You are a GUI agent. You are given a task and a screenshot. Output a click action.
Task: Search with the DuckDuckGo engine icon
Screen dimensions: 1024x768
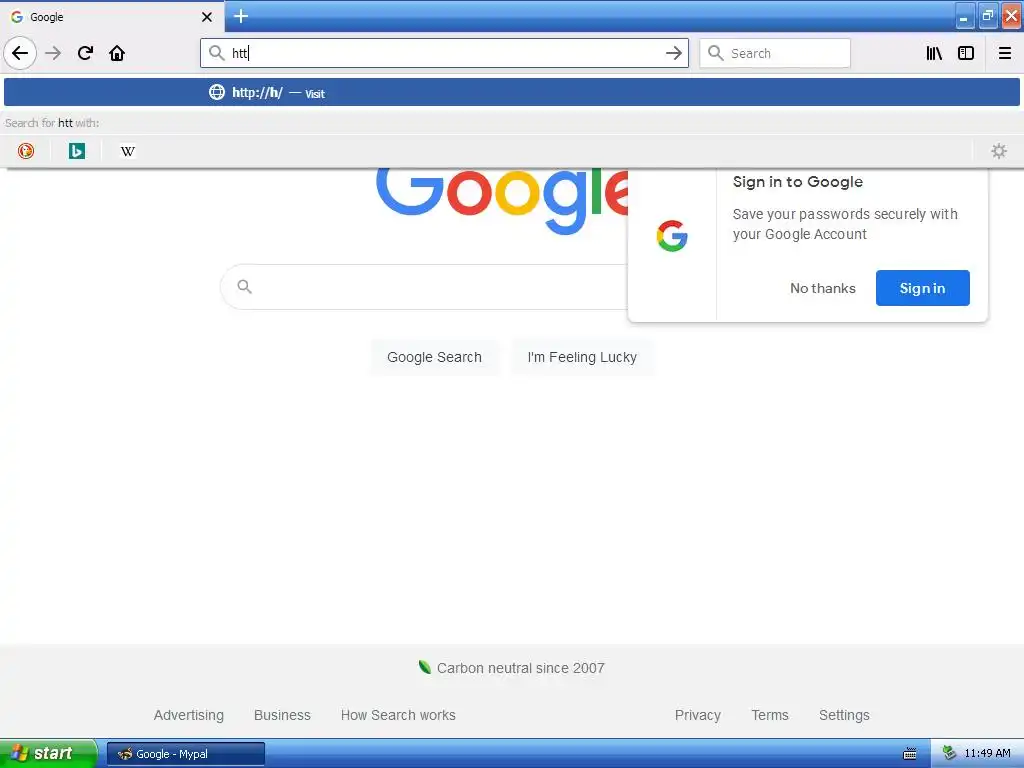coord(25,151)
